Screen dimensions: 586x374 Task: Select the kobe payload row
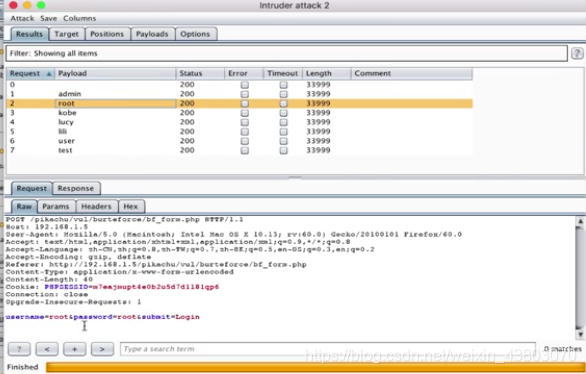click(240, 113)
